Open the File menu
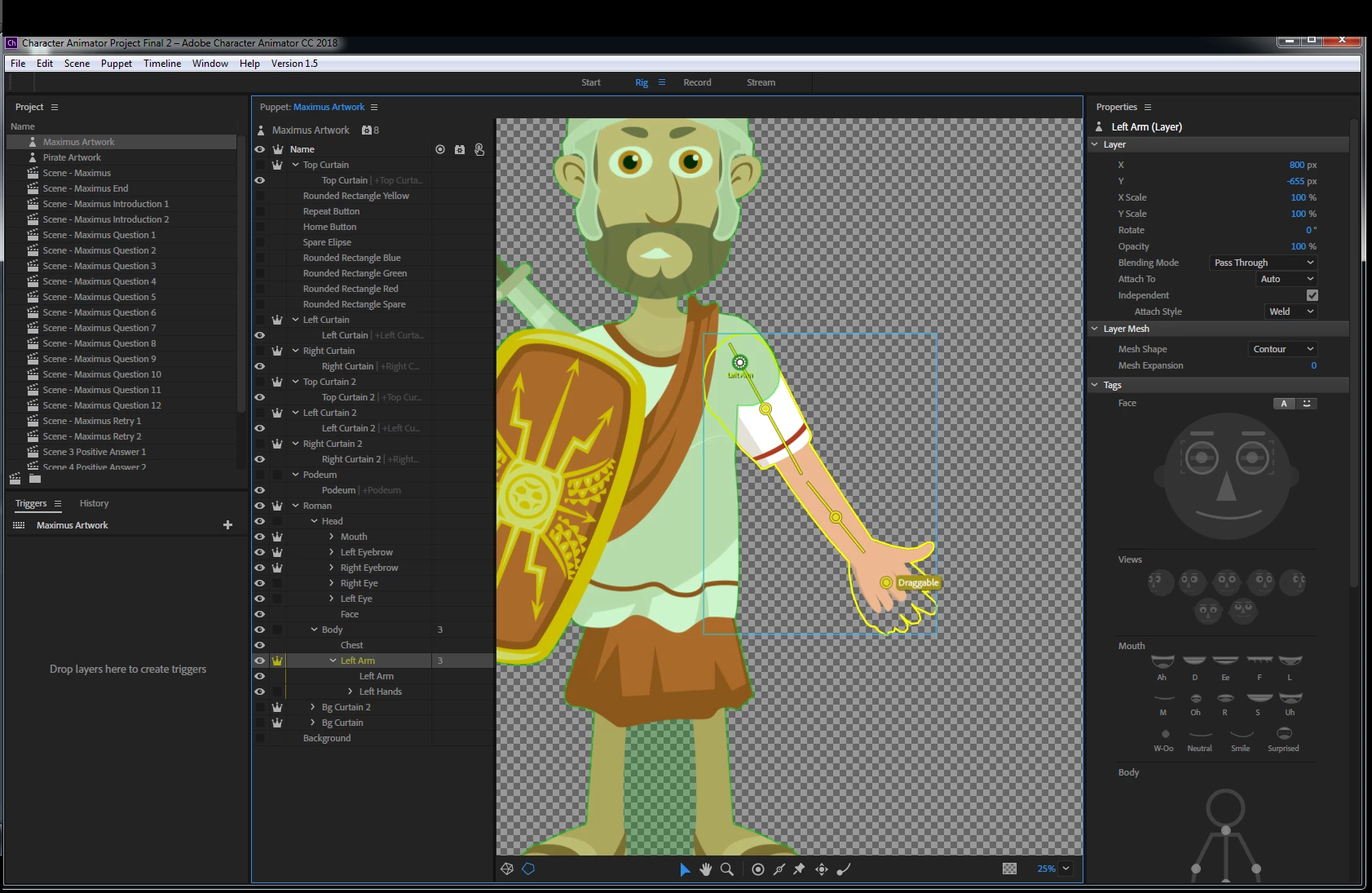Viewport: 1372px width, 893px height. [18, 64]
